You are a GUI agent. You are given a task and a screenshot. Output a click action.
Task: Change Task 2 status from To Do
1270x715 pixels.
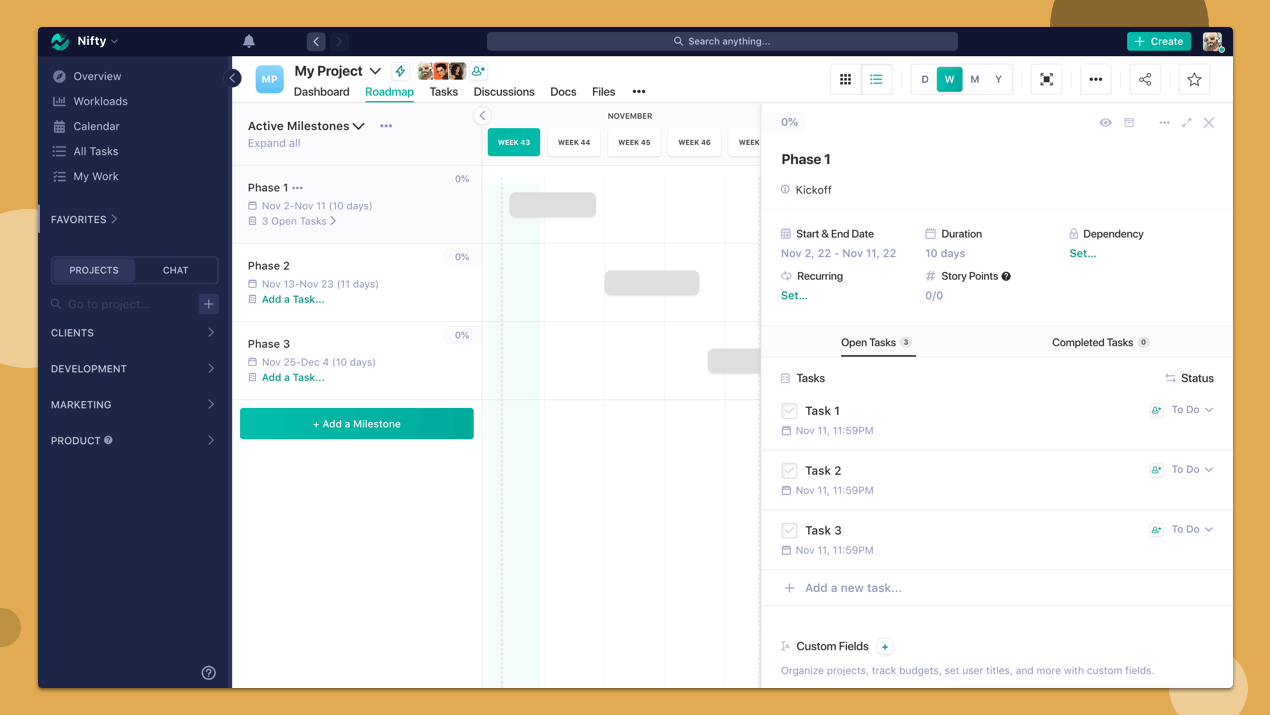coord(1181,469)
